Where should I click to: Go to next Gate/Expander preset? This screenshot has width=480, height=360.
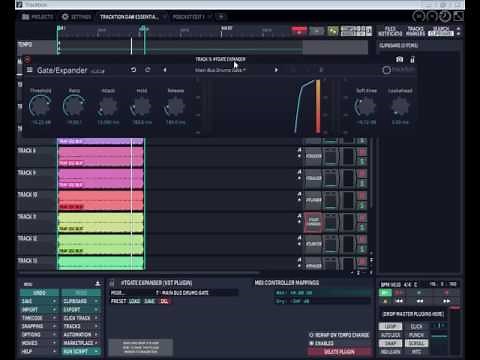(x=276, y=70)
